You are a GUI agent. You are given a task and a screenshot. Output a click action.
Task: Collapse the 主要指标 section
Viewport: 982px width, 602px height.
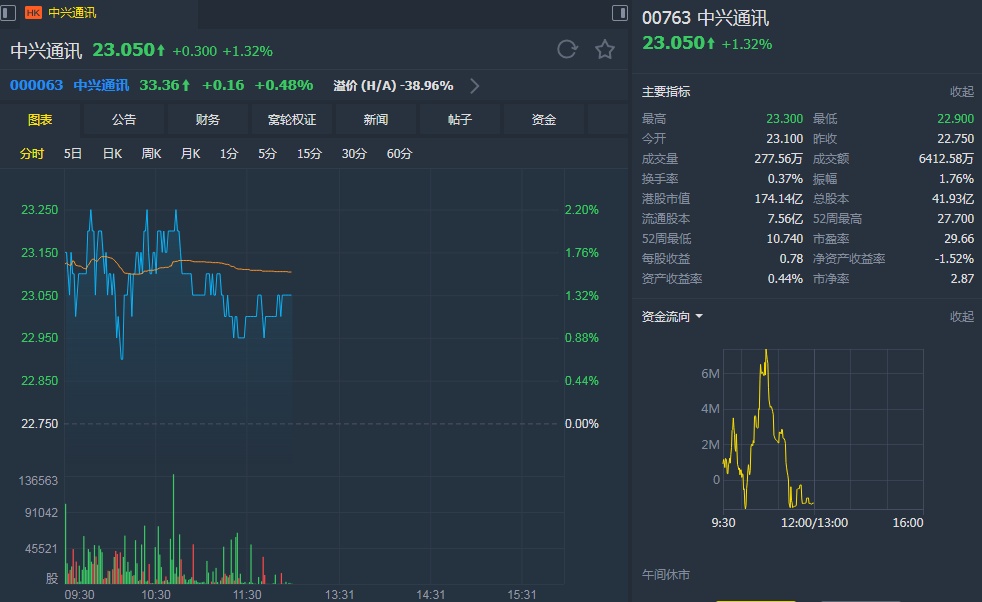(961, 92)
